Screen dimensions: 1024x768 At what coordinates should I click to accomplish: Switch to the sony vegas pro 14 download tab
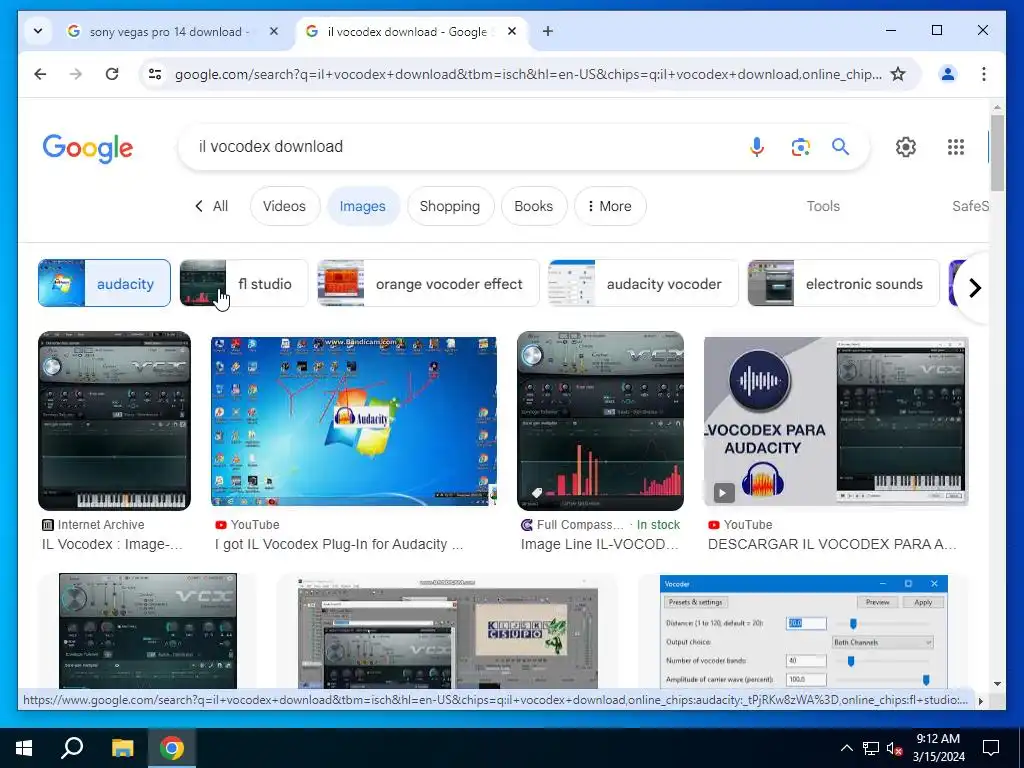tap(168, 31)
